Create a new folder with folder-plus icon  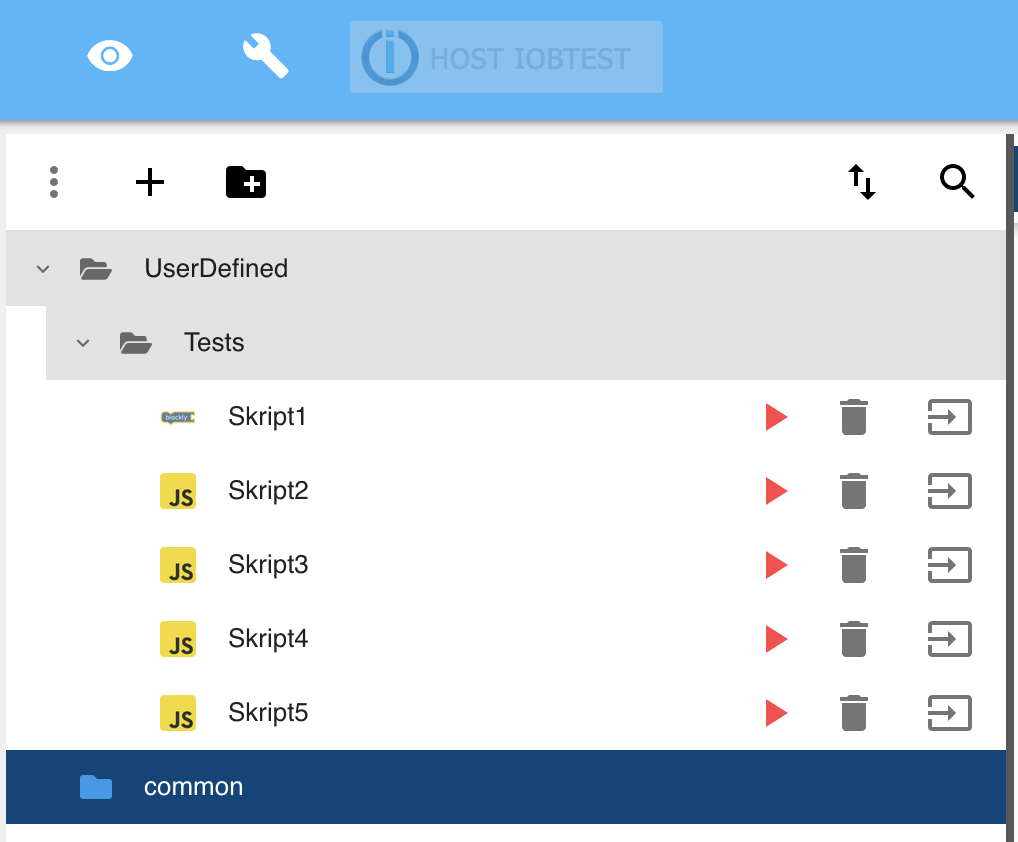pyautogui.click(x=246, y=182)
